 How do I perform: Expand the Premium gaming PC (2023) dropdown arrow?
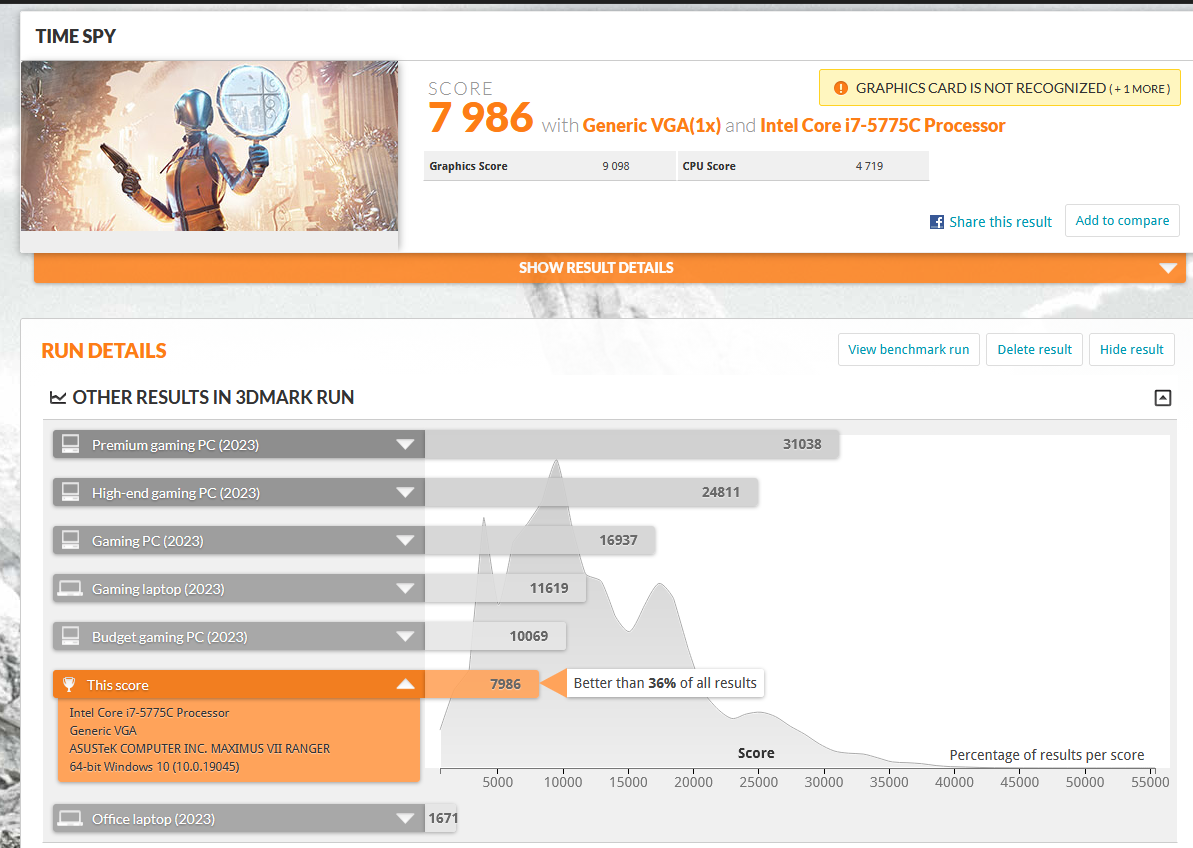point(406,445)
